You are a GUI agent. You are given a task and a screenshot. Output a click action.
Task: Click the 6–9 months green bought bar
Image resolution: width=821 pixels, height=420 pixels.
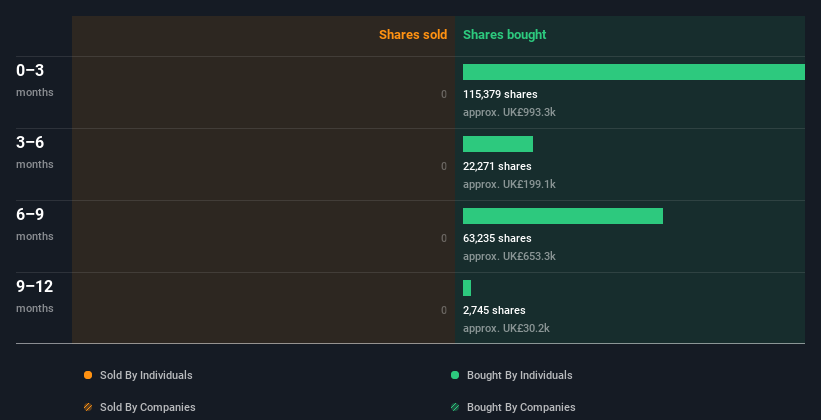tap(563, 216)
